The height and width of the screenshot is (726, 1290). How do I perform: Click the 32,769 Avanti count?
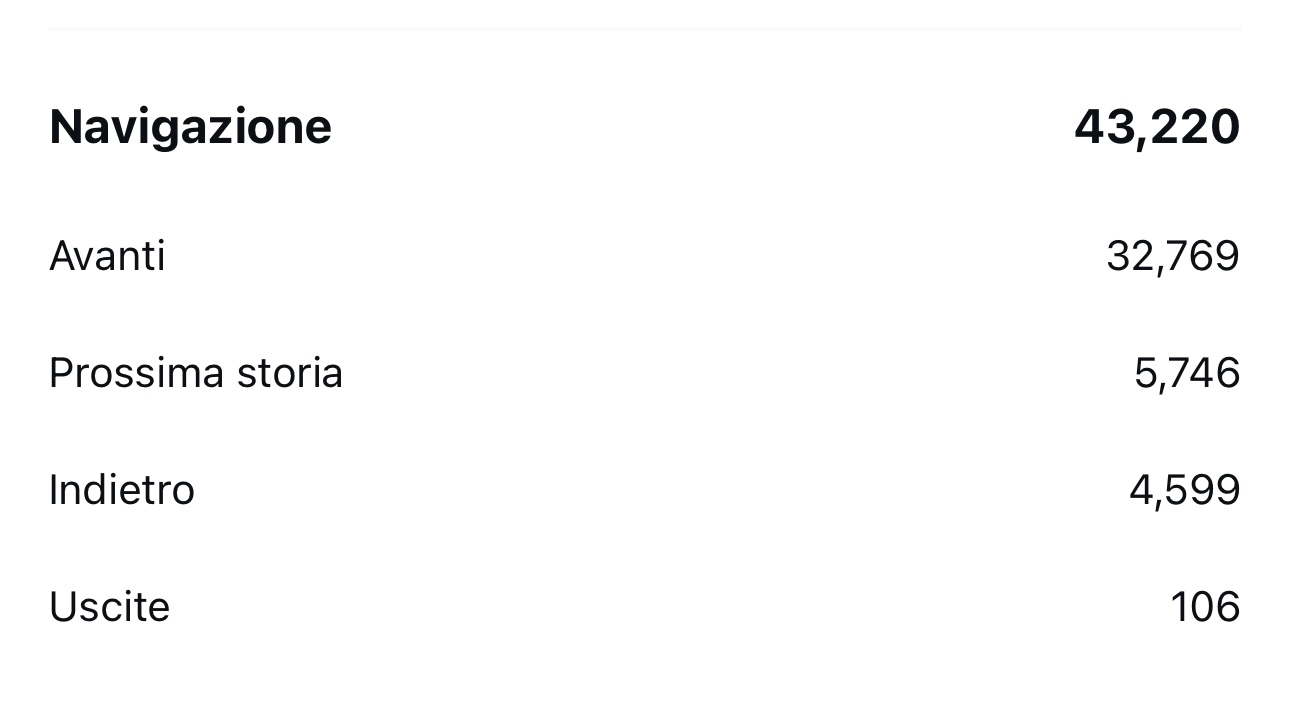[1173, 257]
